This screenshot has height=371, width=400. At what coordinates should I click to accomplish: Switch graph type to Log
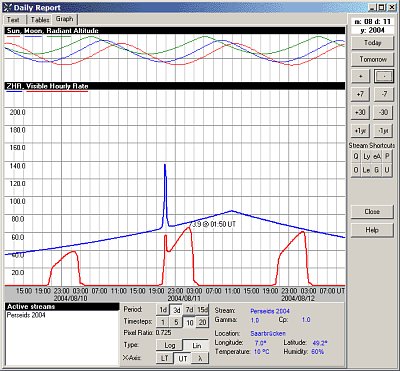(x=169, y=345)
